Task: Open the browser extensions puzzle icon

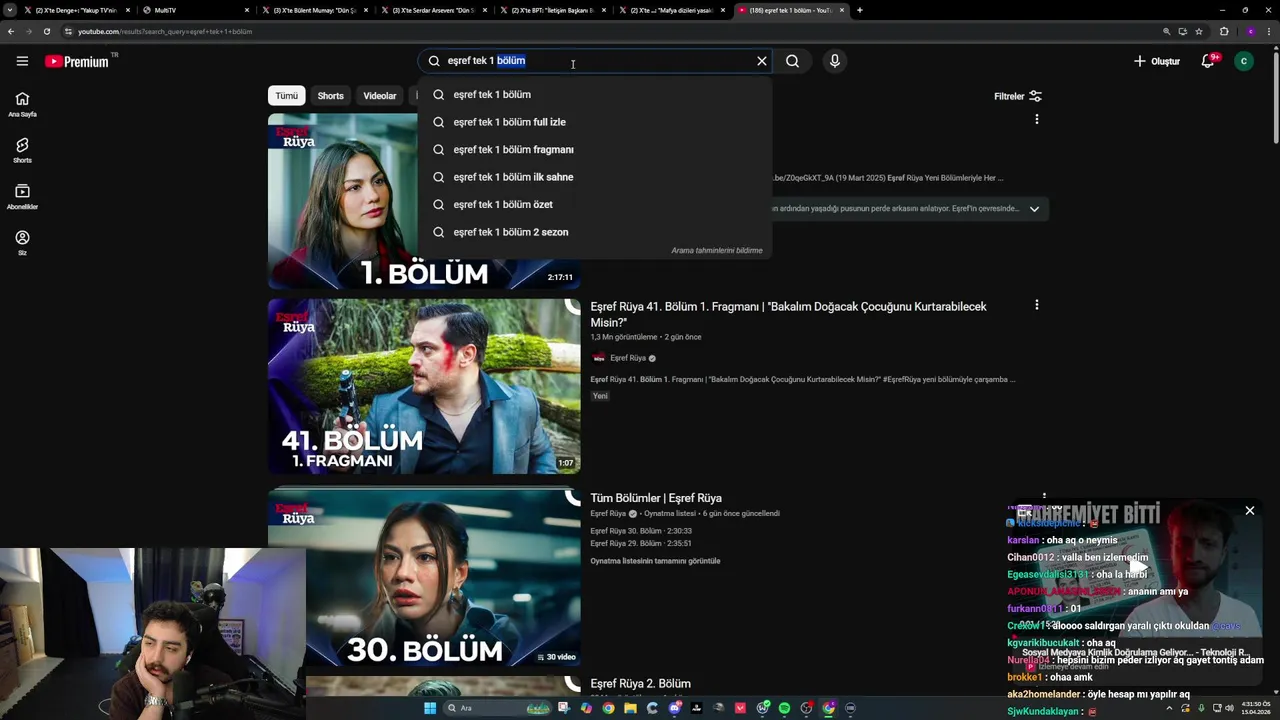Action: tap(1224, 31)
